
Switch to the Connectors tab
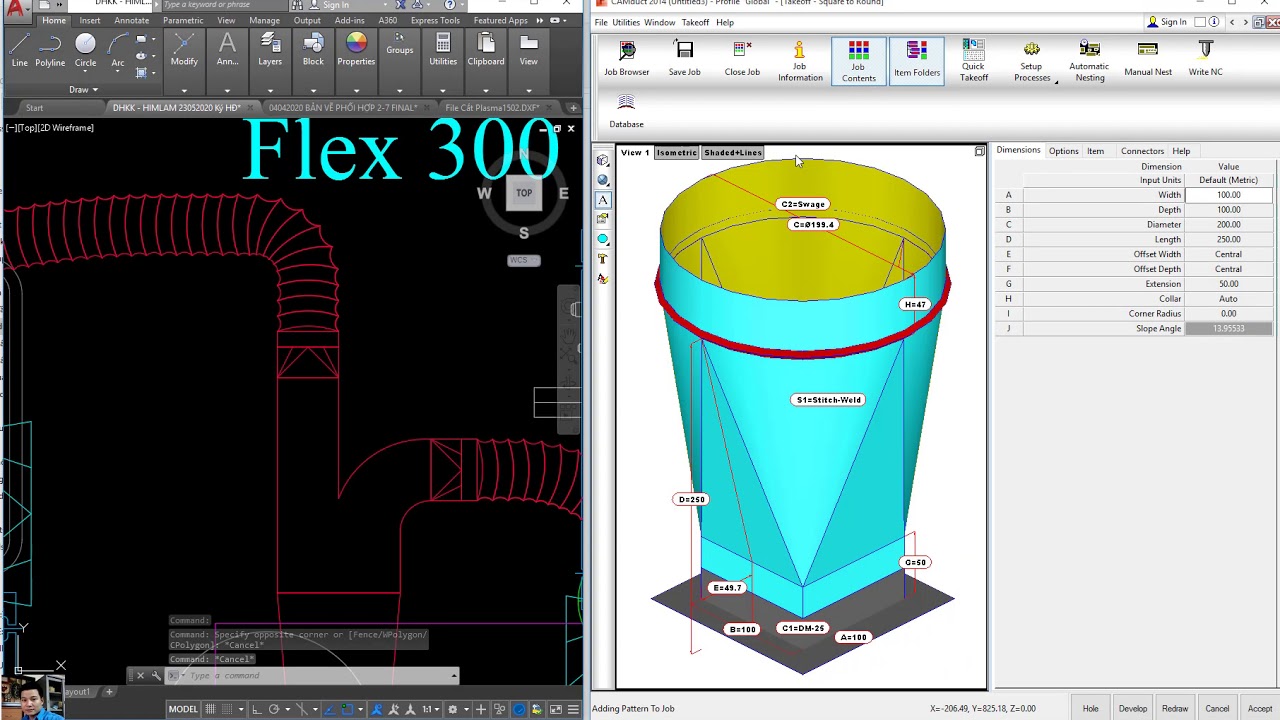point(1142,151)
